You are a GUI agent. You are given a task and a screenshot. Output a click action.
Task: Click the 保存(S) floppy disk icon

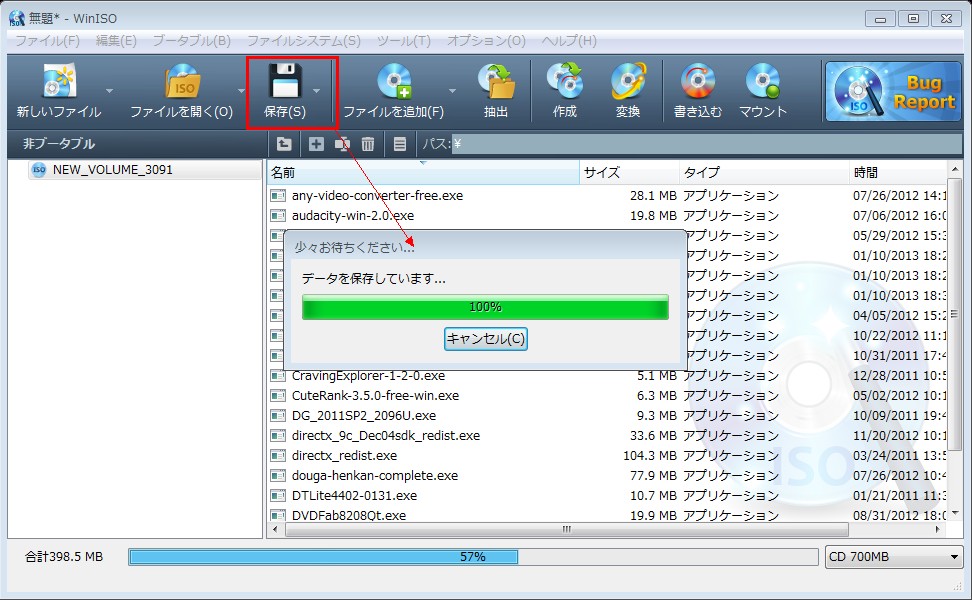(285, 81)
